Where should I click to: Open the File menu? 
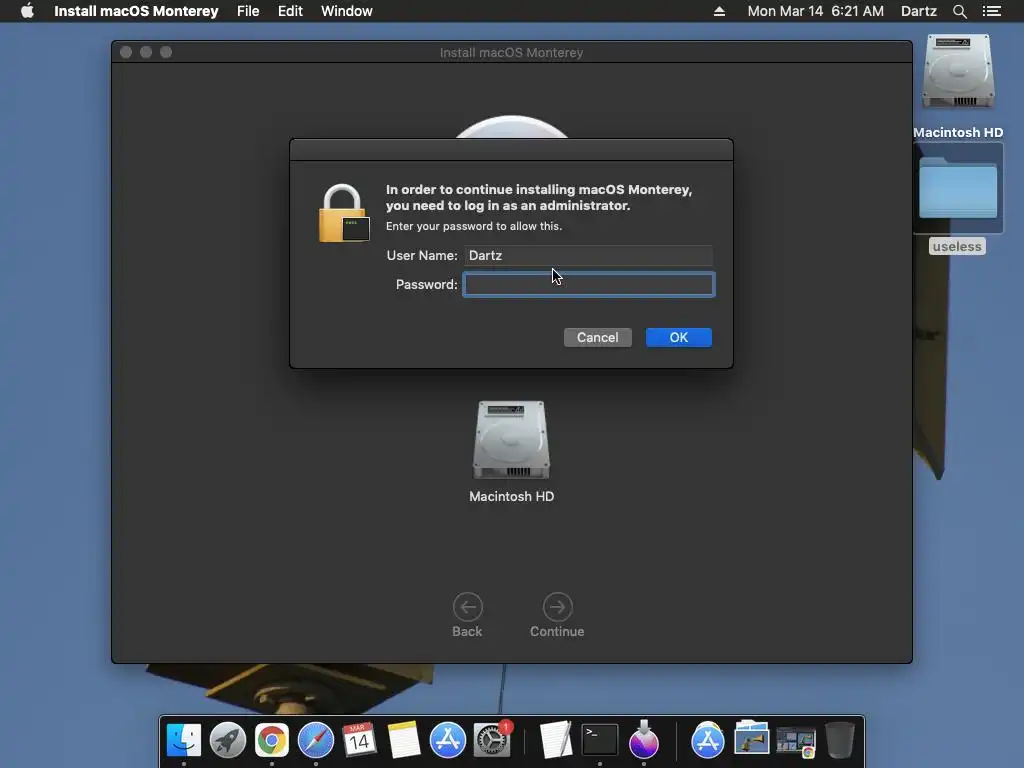pyautogui.click(x=248, y=11)
